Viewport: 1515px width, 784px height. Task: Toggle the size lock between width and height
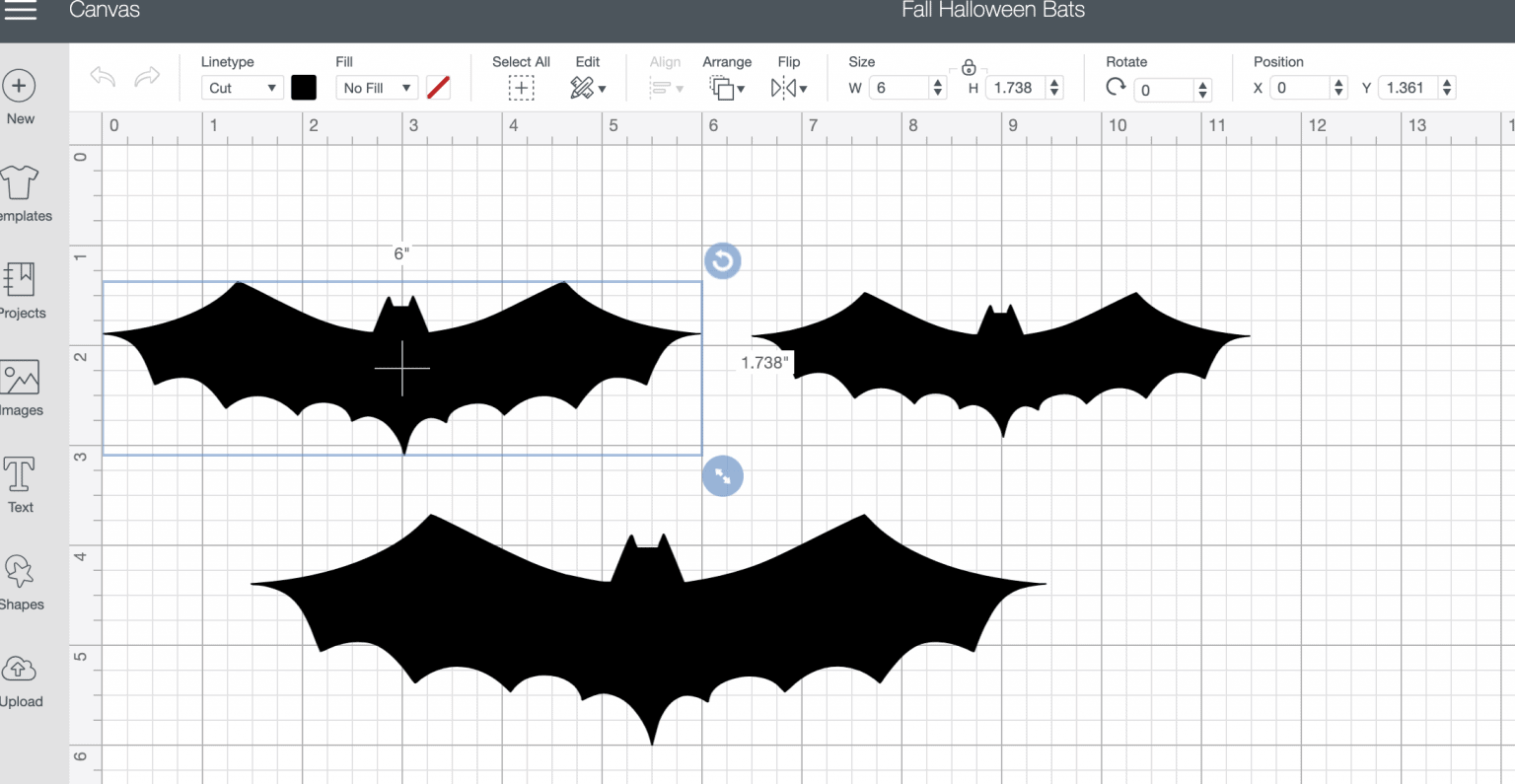click(x=969, y=68)
